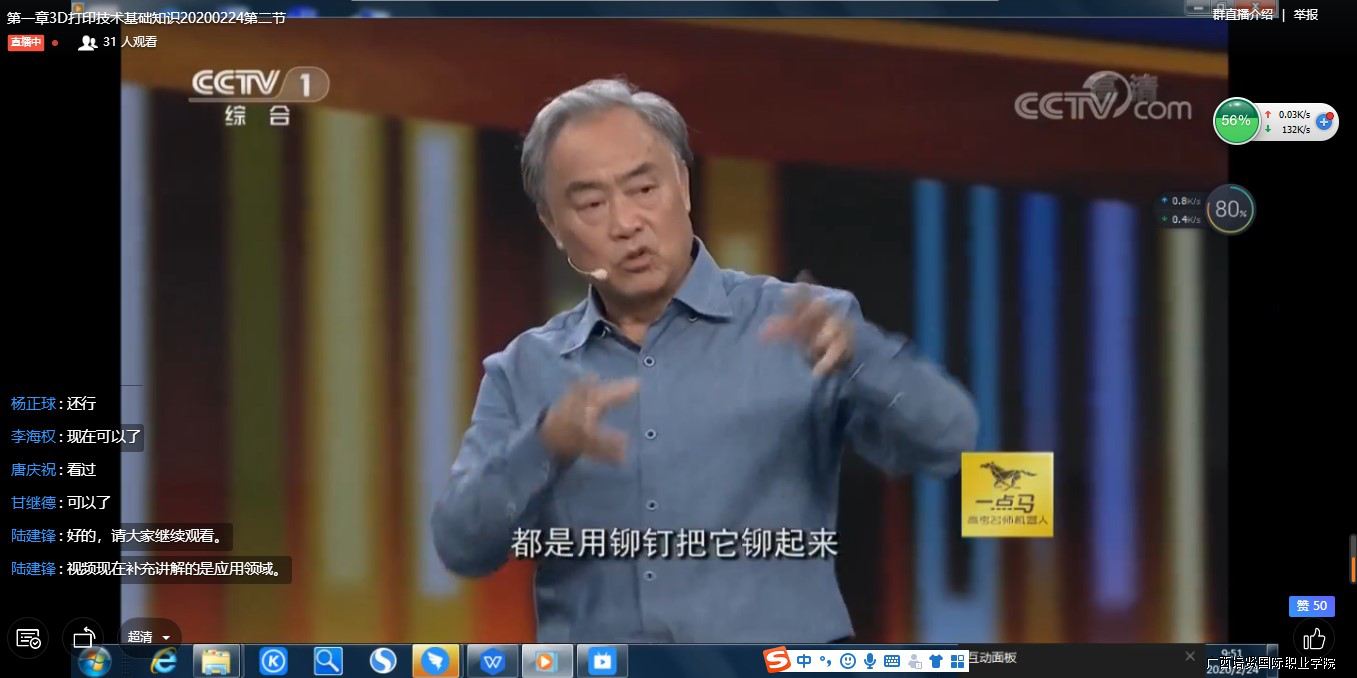This screenshot has width=1357, height=678.
Task: Toggle Sogou input Chinese/English mode 中
Action: (805, 661)
